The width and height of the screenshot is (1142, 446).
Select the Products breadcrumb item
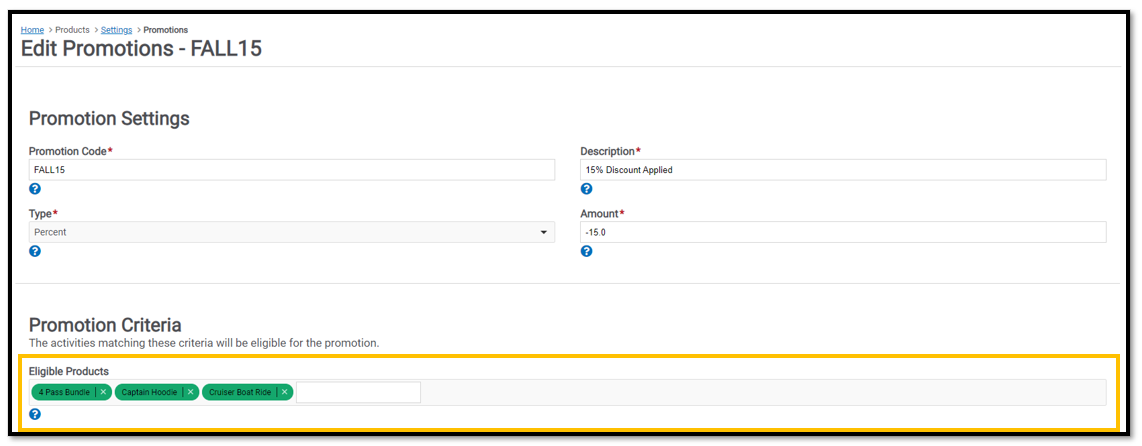tap(72, 30)
